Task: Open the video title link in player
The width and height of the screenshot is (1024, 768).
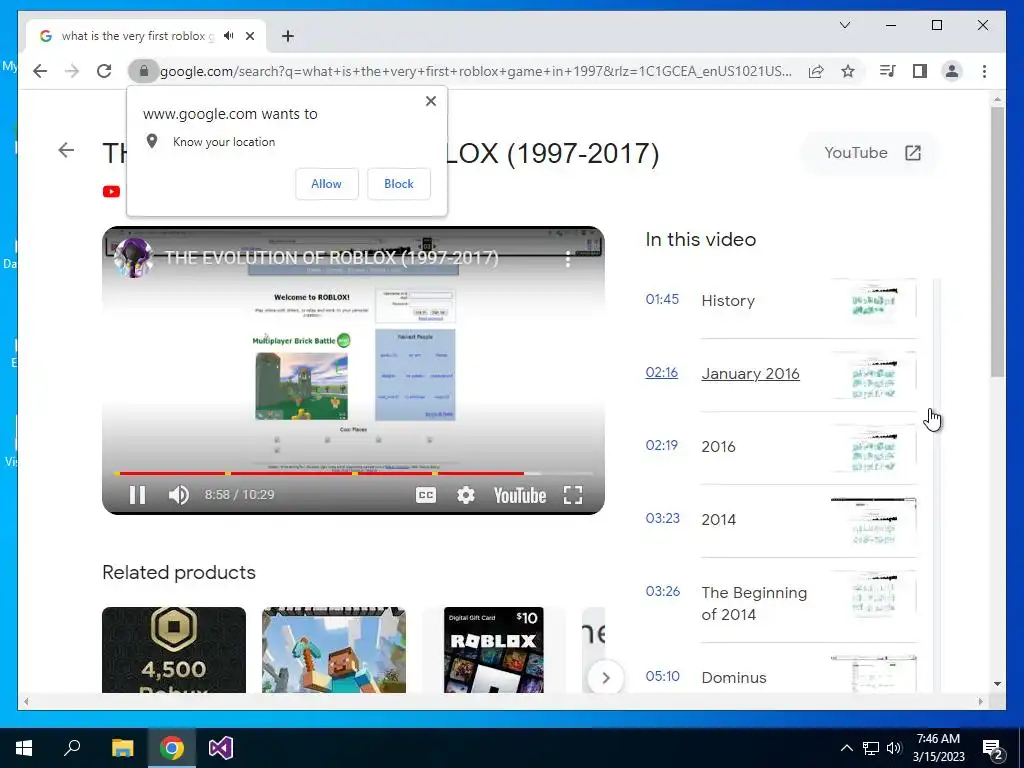Action: pyautogui.click(x=331, y=258)
